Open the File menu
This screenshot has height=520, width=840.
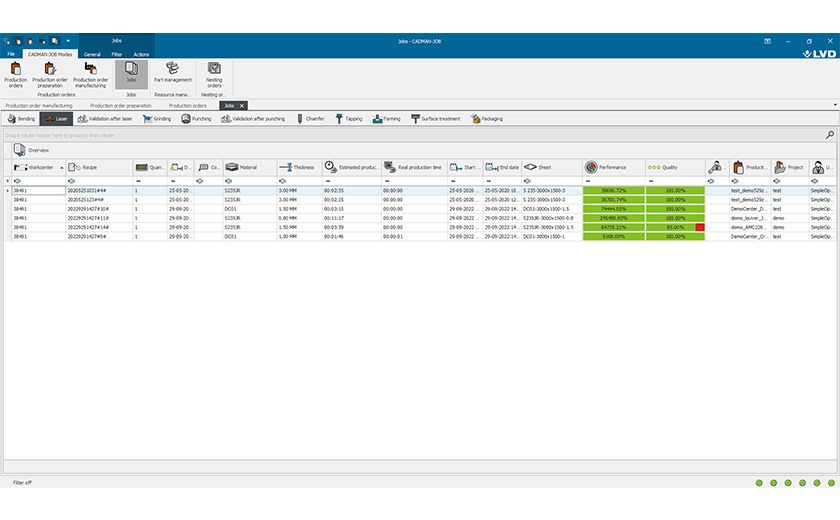(x=11, y=54)
